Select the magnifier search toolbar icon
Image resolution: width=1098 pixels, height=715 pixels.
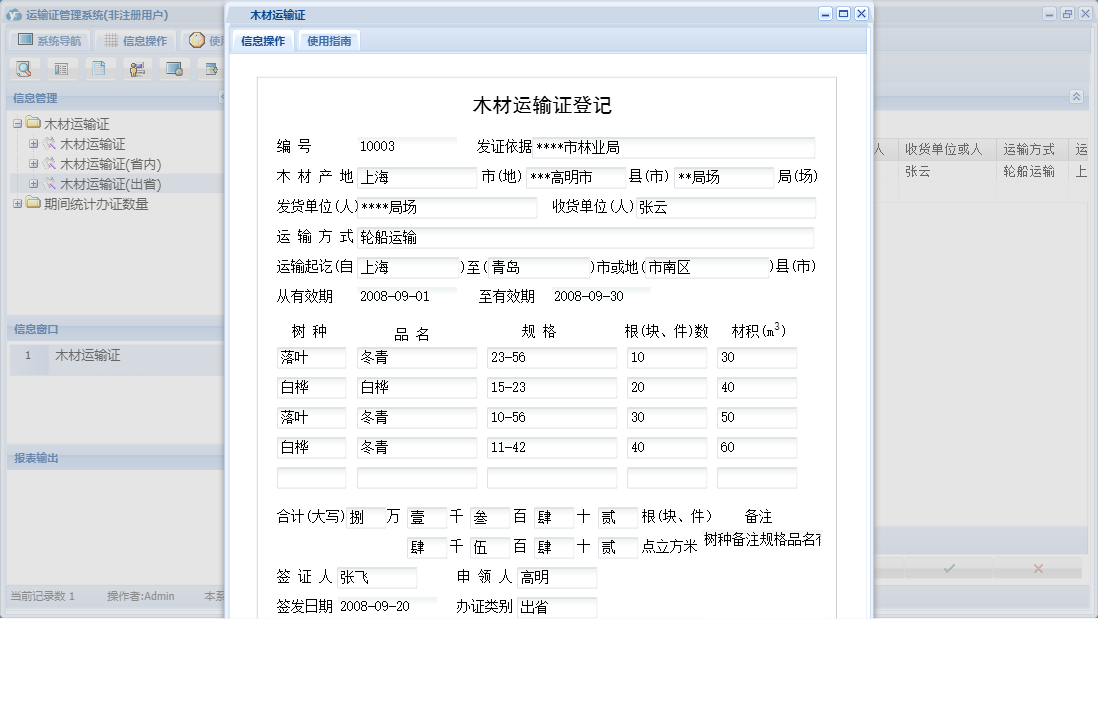[x=24, y=68]
